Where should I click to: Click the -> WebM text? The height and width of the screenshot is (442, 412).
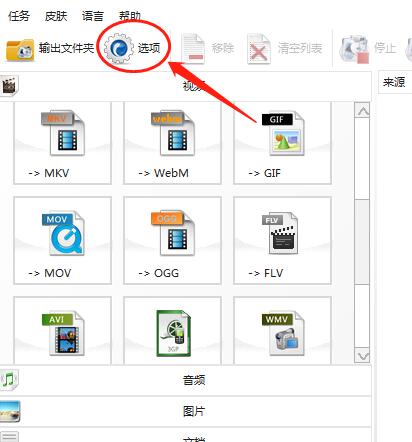(164, 173)
